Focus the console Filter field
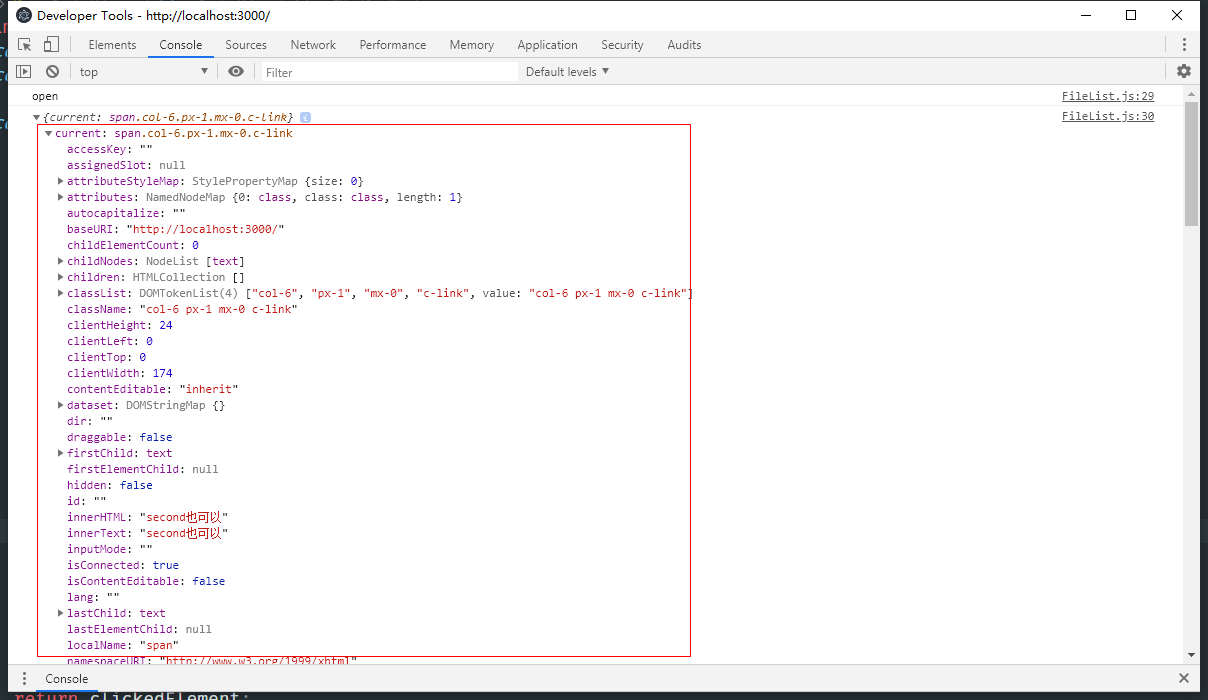Screen dimensions: 1208x700 (x=390, y=72)
